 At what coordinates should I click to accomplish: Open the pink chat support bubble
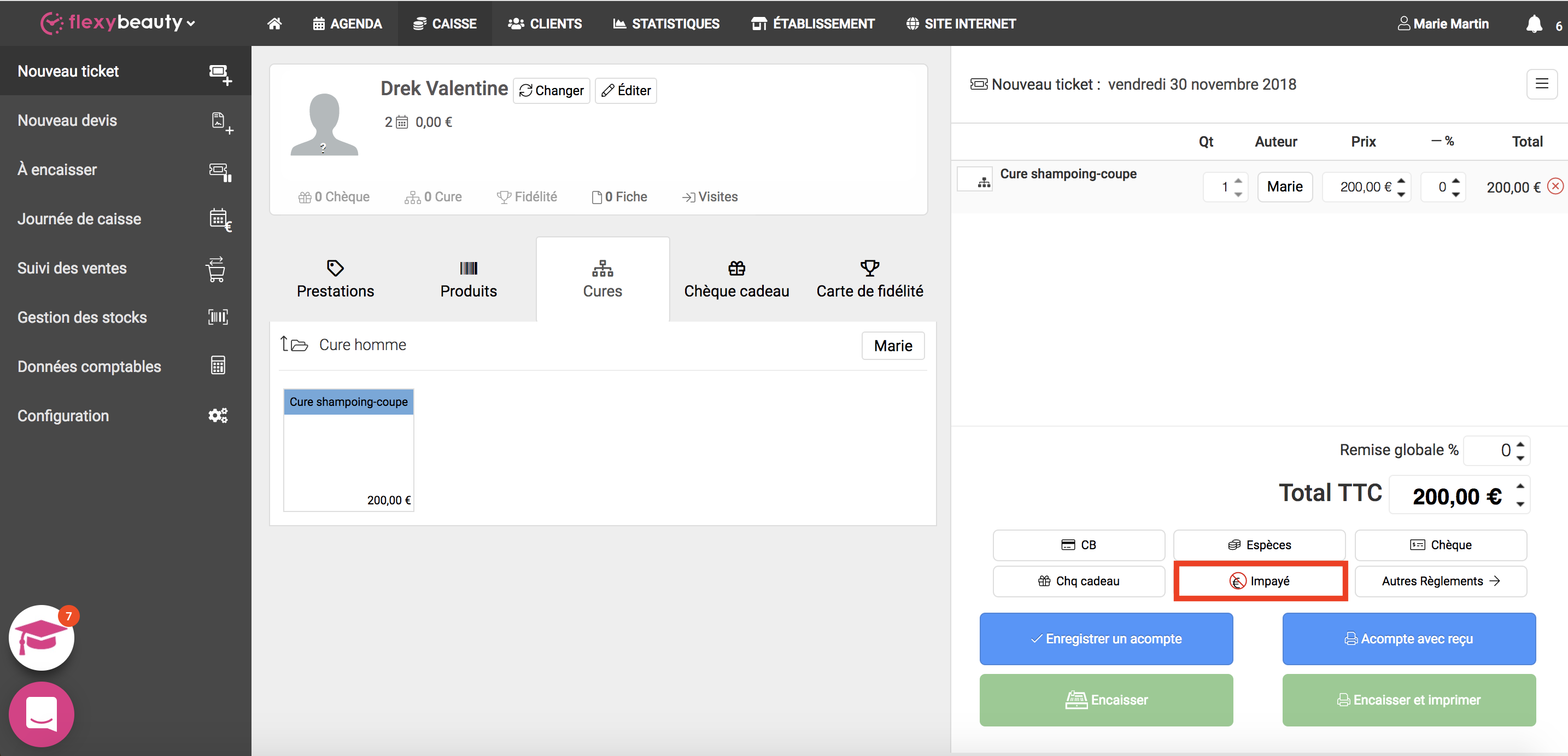tap(42, 714)
